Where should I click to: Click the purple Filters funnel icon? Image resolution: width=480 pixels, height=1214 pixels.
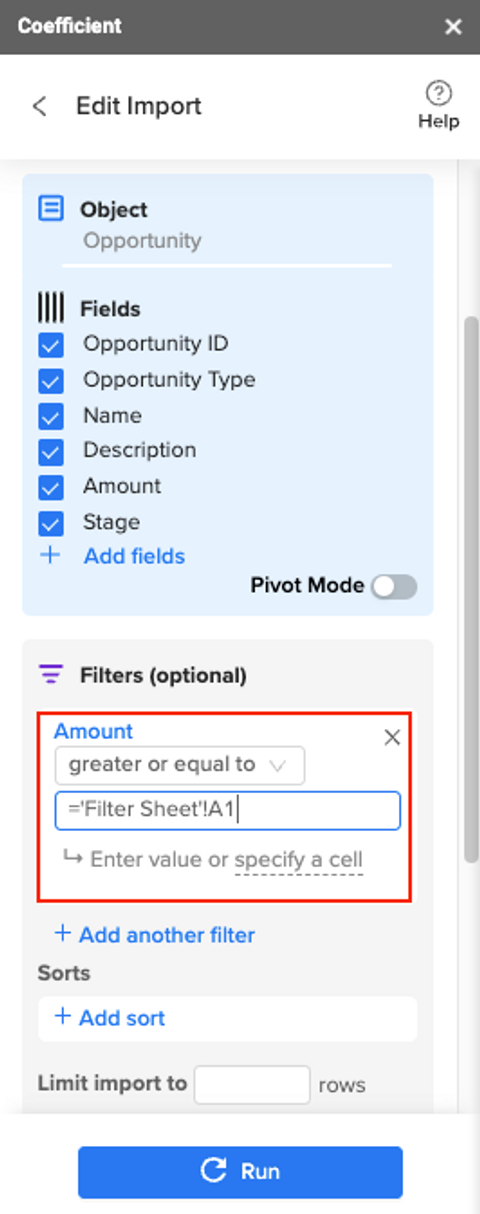50,675
